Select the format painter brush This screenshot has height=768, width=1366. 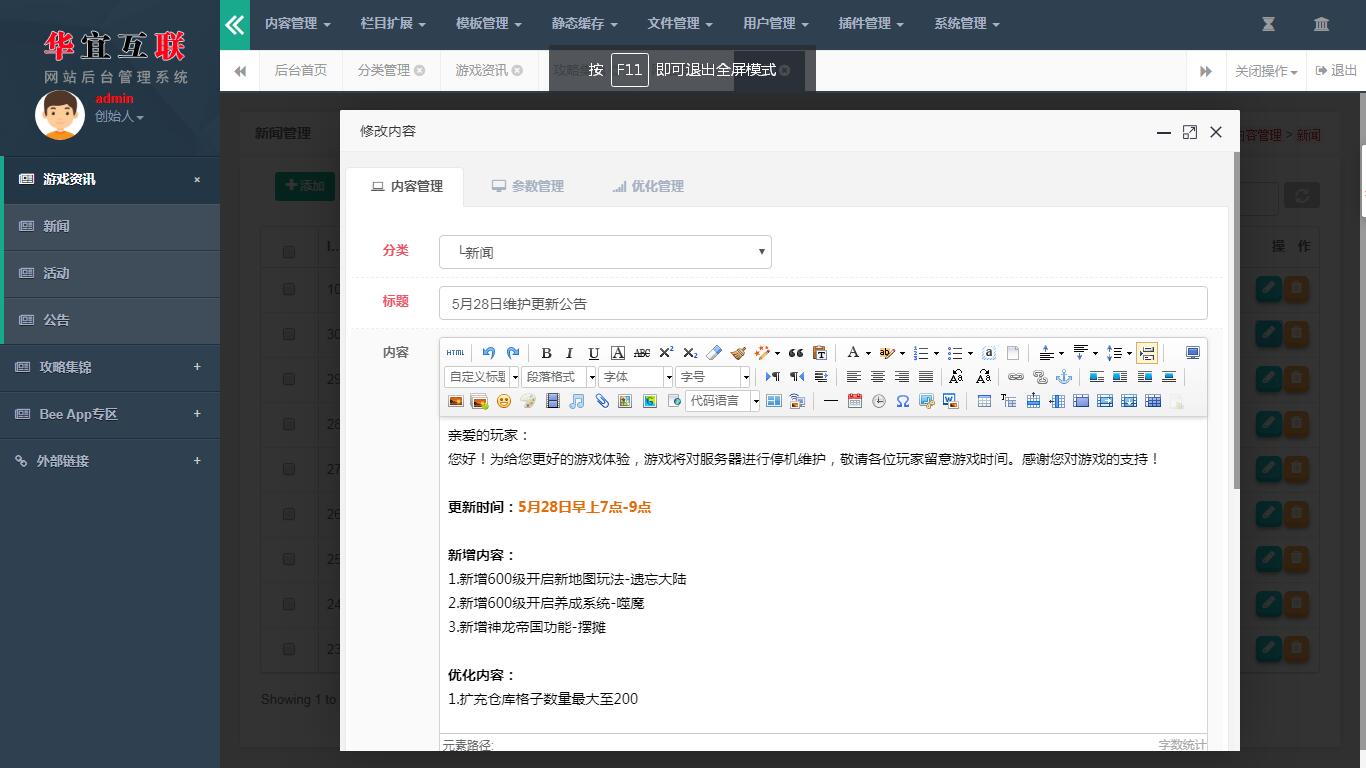coord(738,353)
